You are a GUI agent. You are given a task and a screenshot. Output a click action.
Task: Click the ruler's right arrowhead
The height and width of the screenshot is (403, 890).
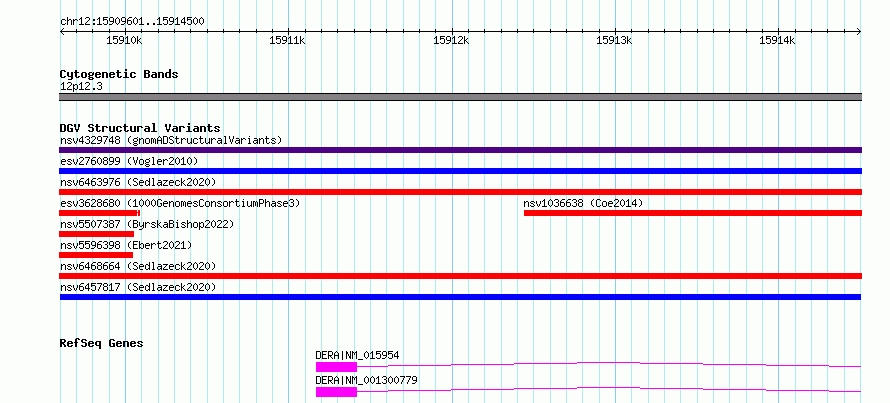point(859,32)
